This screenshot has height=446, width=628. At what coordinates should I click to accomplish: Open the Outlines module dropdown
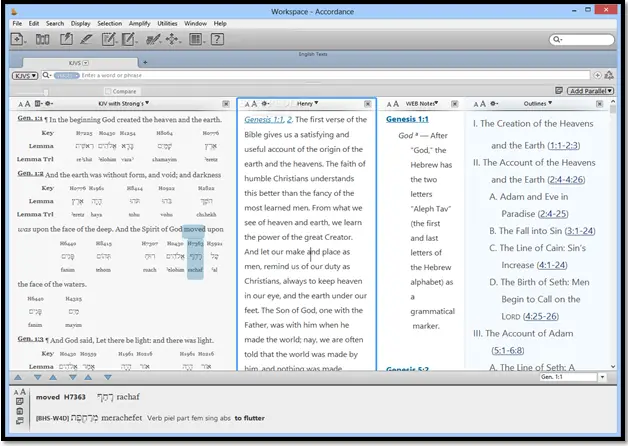click(x=538, y=103)
